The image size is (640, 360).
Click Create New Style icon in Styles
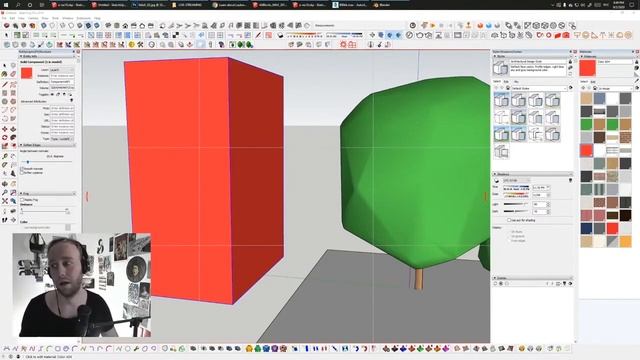tap(570, 68)
